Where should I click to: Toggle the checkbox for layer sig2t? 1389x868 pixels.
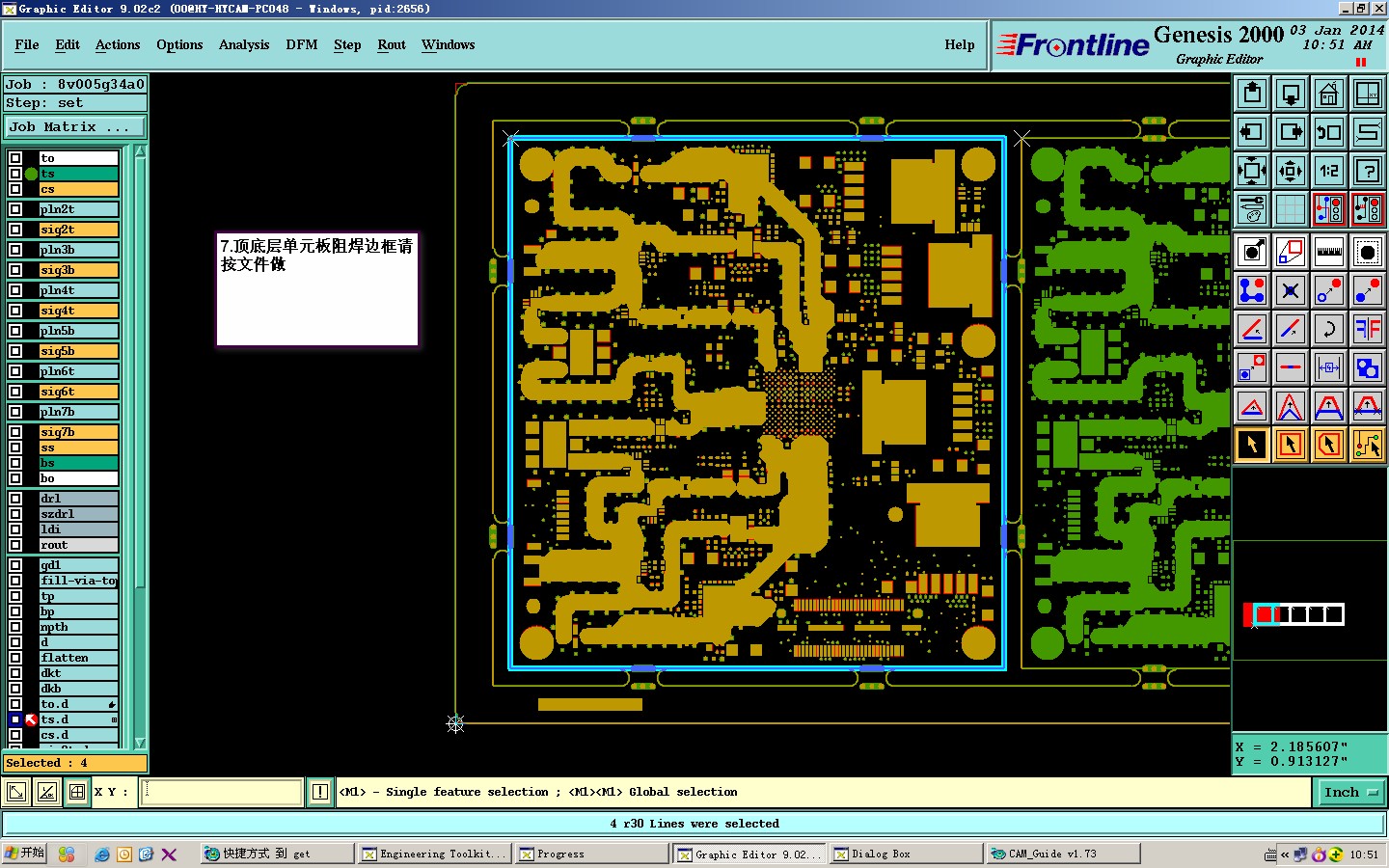[x=15, y=230]
